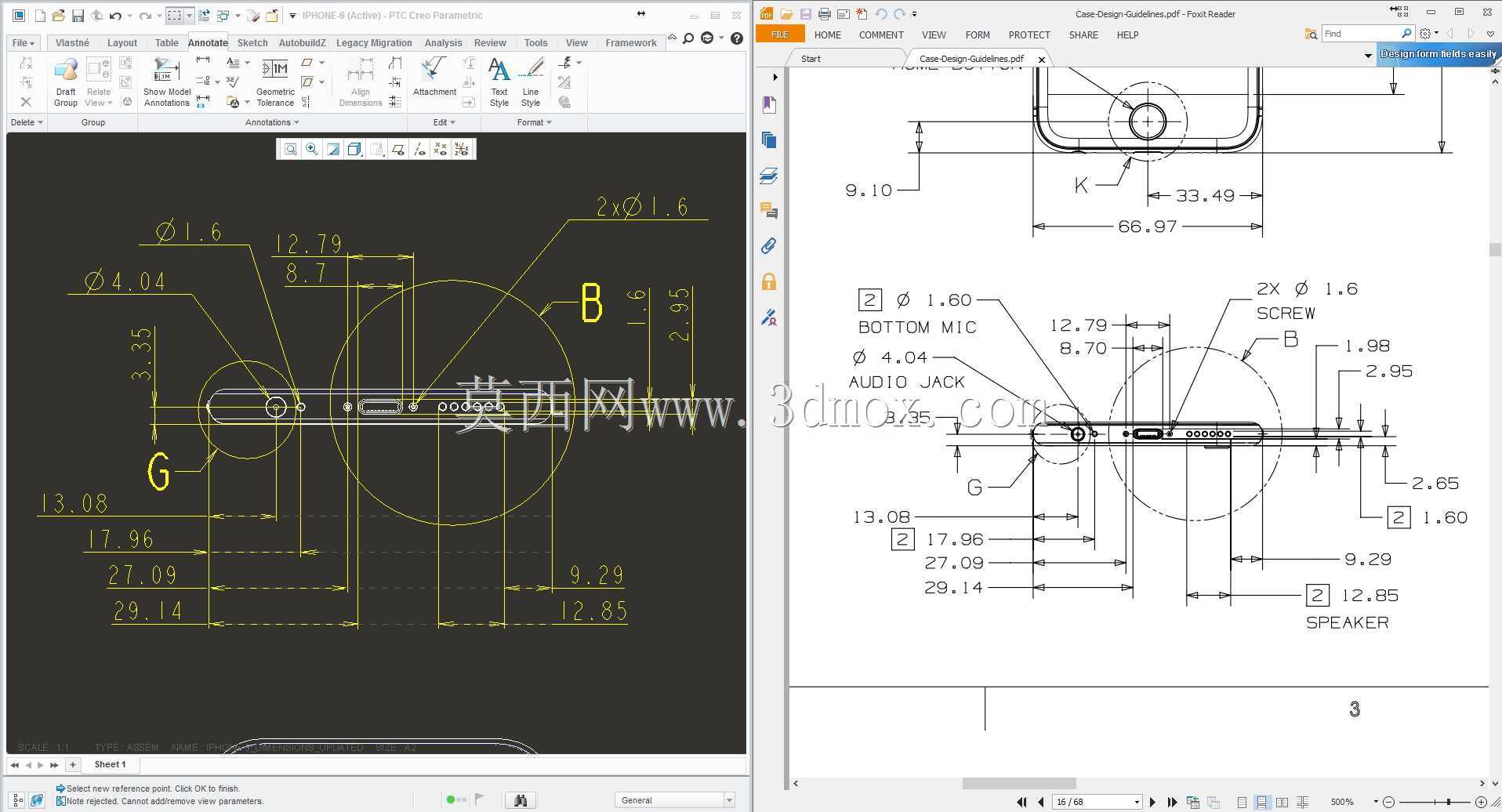Toggle the Creo selection box filter button
The height and width of the screenshot is (812, 1502).
175,16
